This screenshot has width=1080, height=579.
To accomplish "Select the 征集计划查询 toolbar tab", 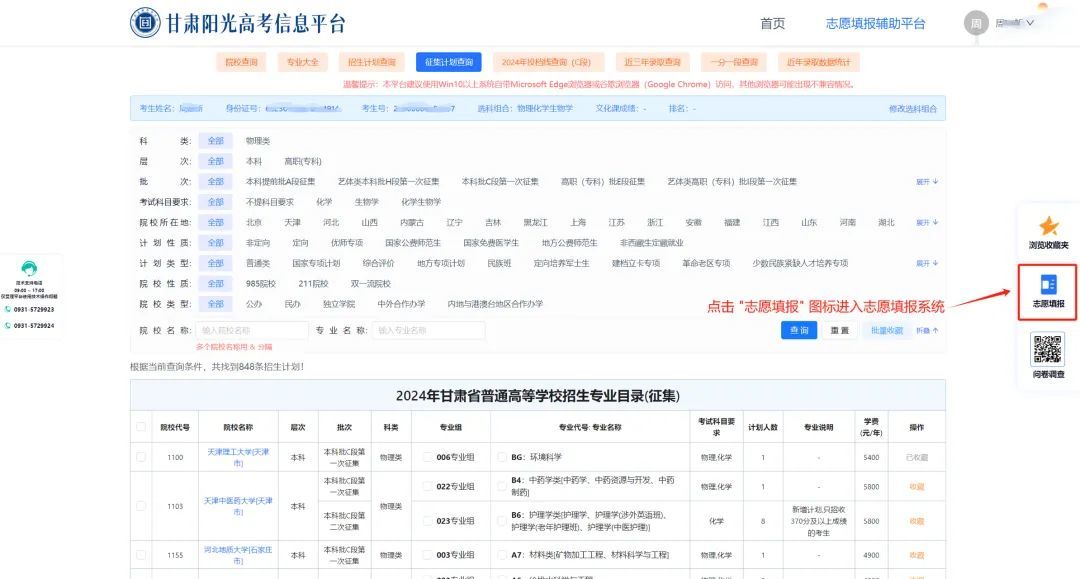I will [451, 61].
